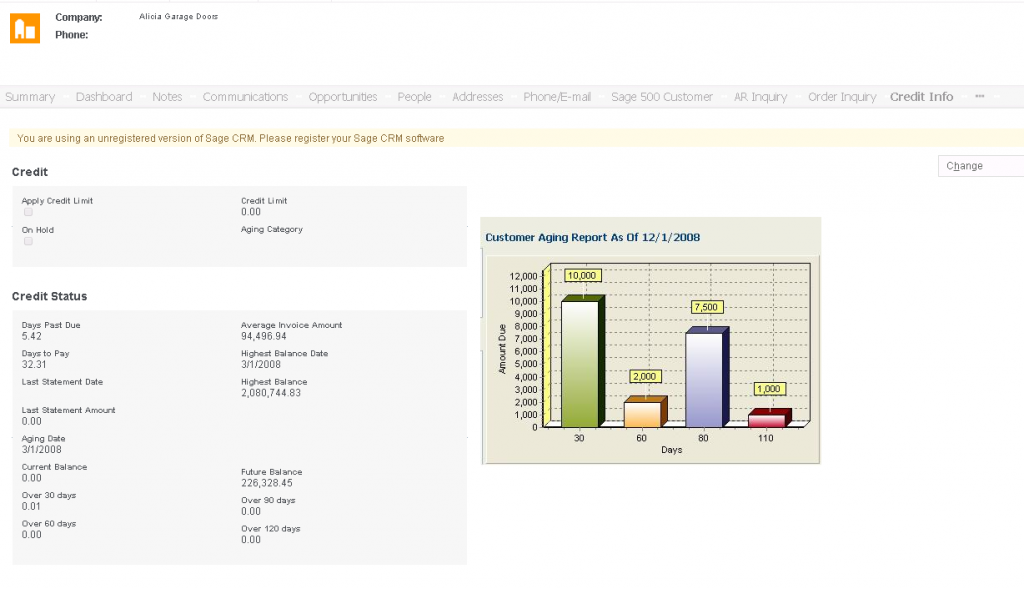Click the Alicia Garage Doors company name
The height and width of the screenshot is (589, 1024).
178,16
